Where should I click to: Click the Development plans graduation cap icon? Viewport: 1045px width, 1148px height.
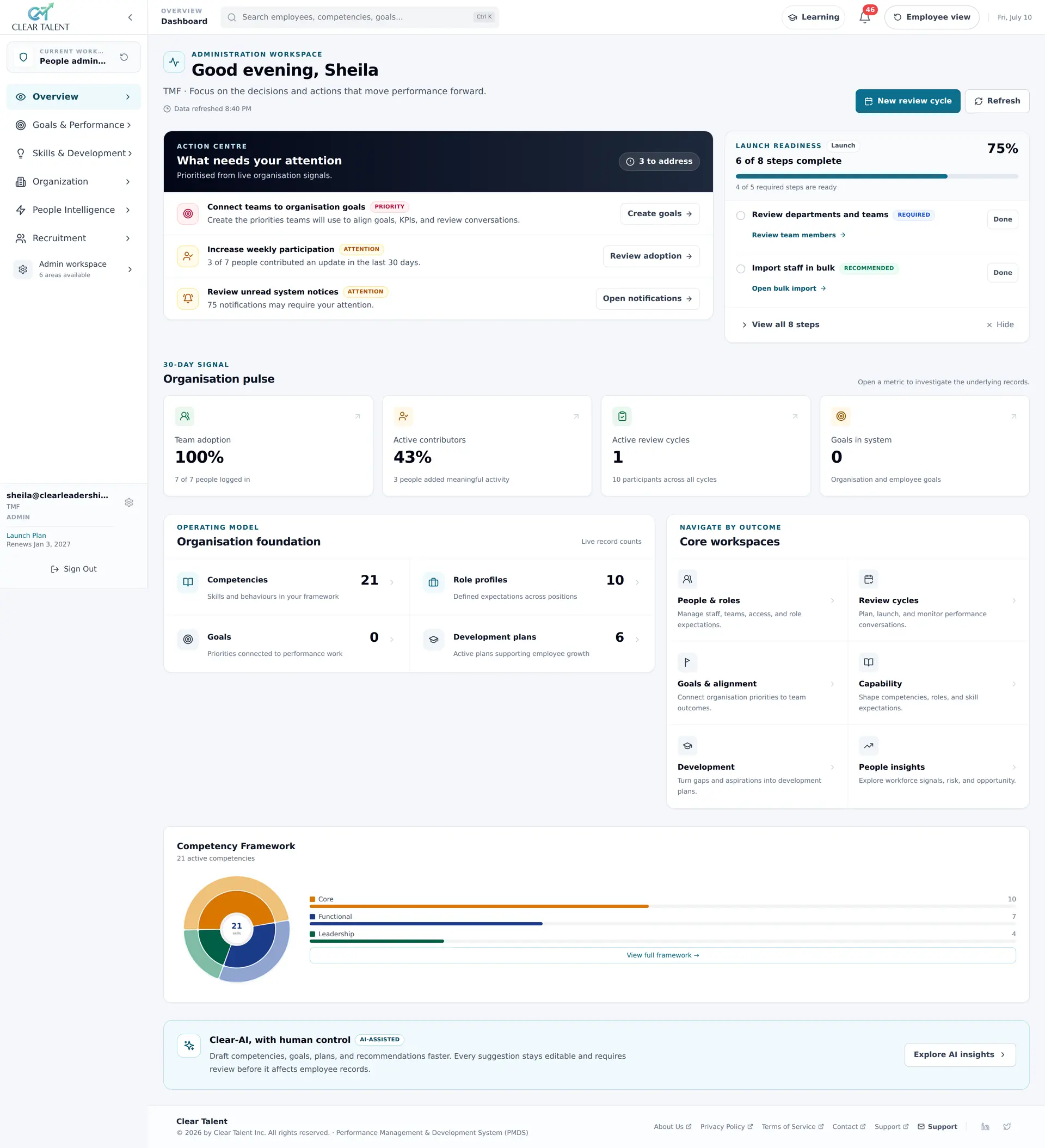(x=433, y=639)
